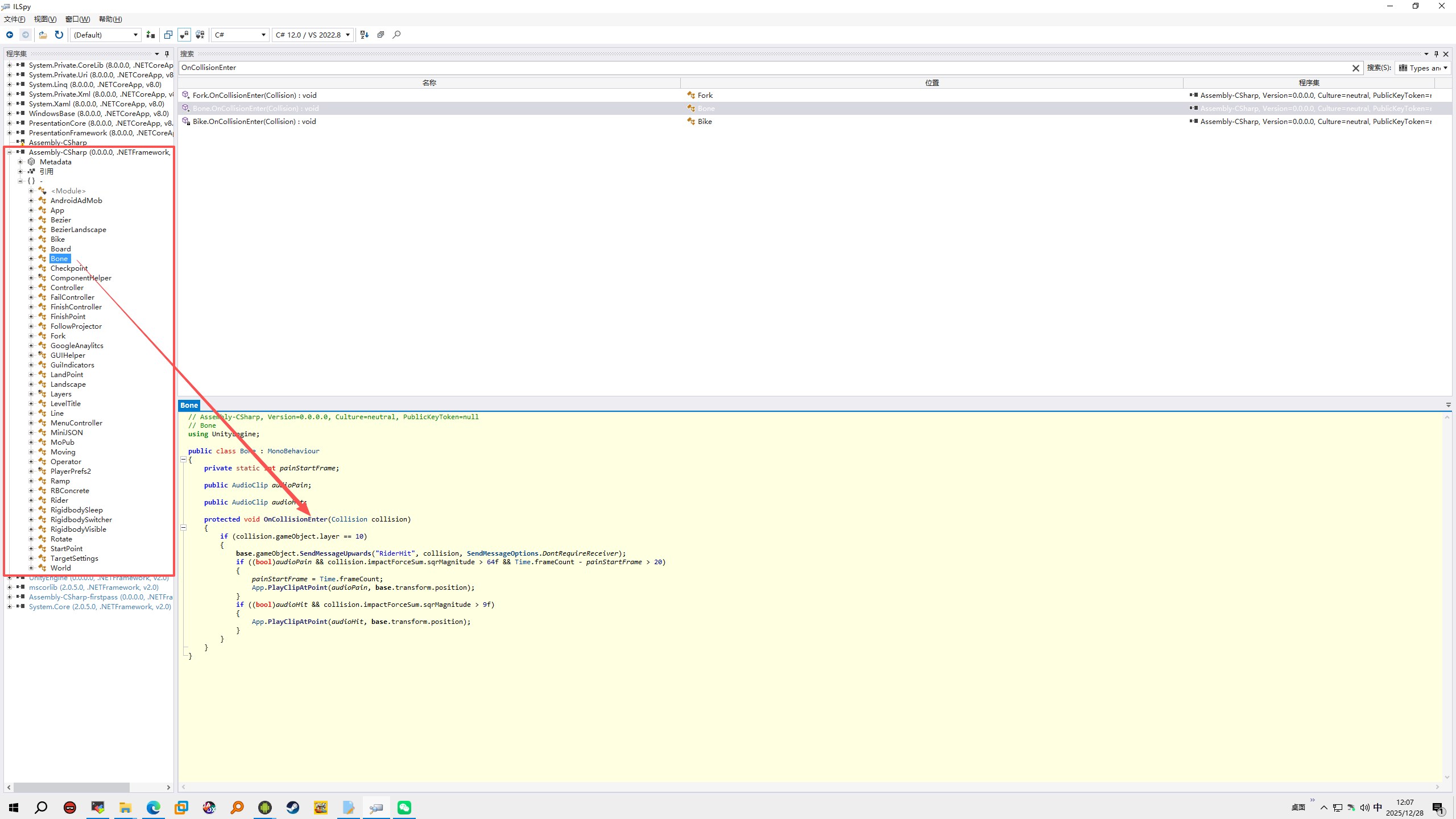Image resolution: width=1456 pixels, height=819 pixels.
Task: Toggle the show only public types button
Action: click(168, 35)
